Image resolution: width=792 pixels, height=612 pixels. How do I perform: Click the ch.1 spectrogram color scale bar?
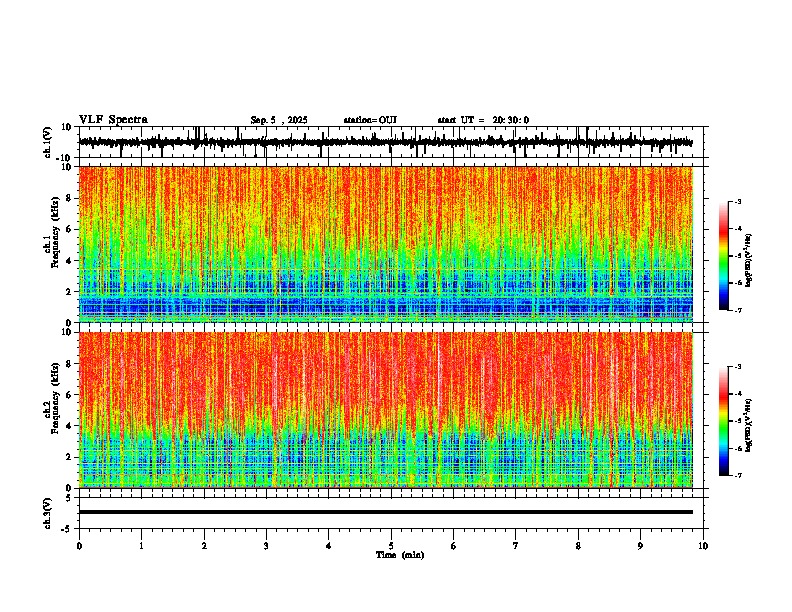[x=724, y=256]
